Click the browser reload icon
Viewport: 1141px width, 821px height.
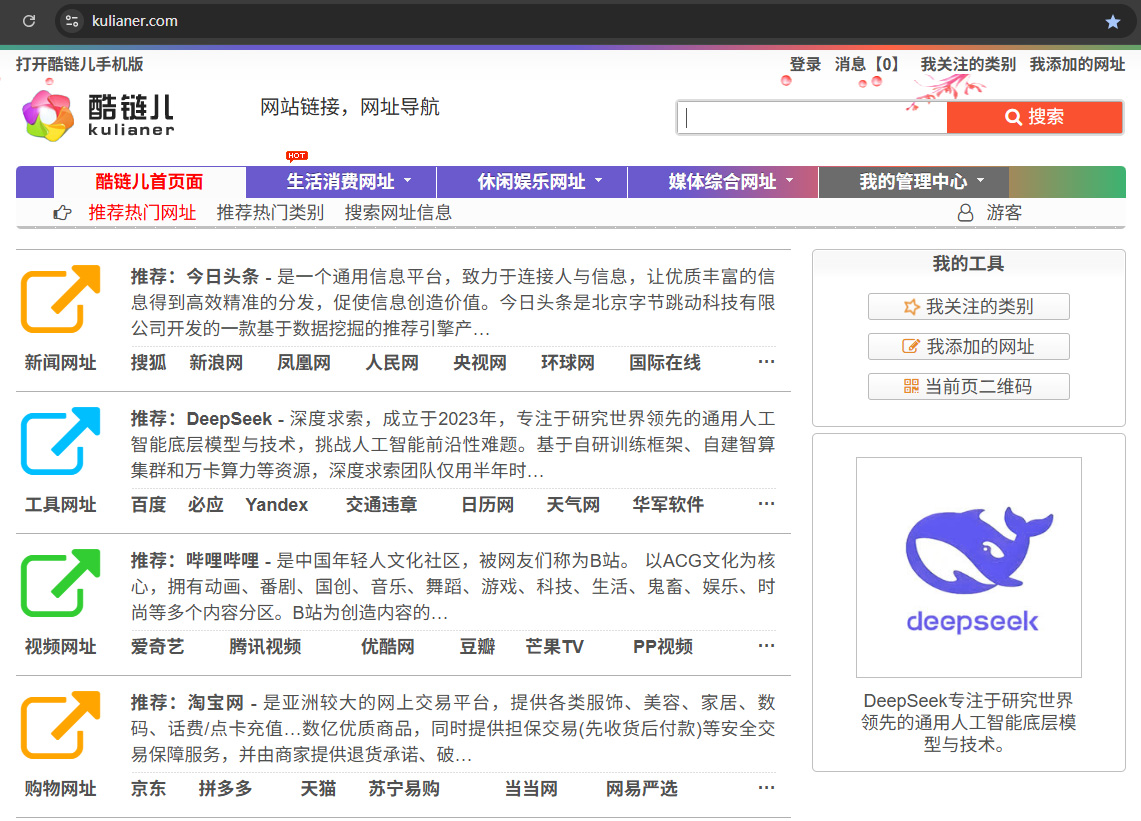coord(29,21)
